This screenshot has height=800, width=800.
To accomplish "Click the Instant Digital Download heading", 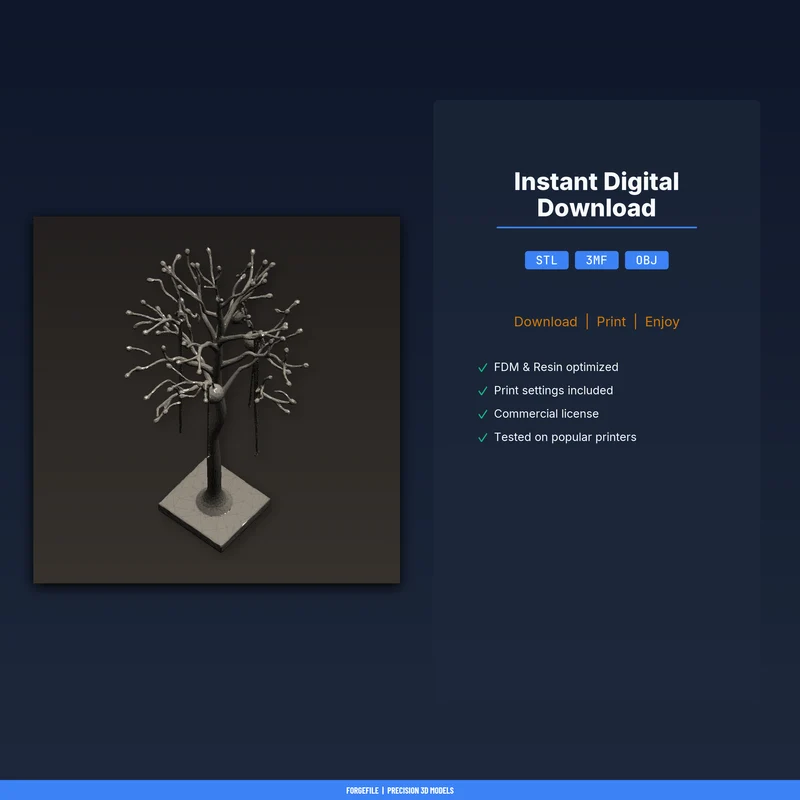I will coord(596,194).
